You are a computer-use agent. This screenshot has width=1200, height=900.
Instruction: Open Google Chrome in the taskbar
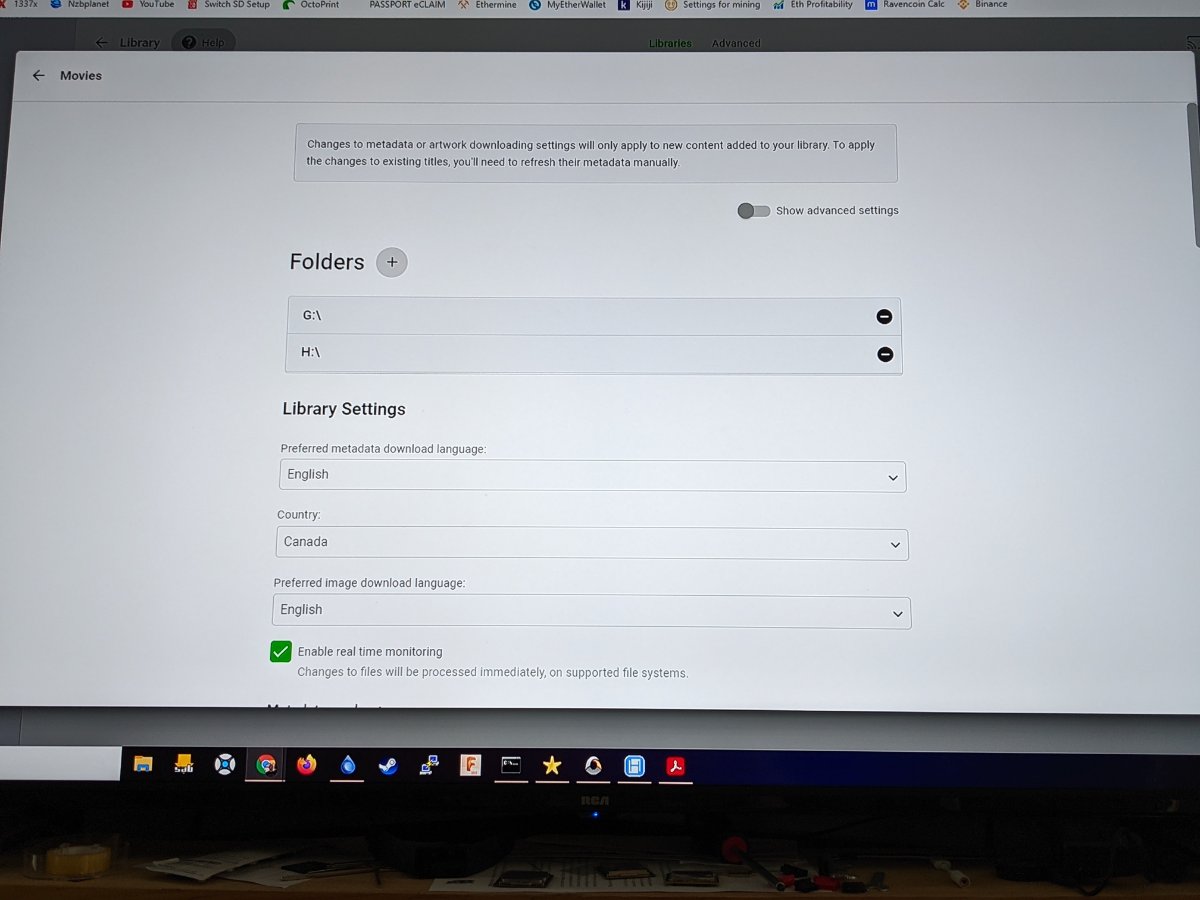point(266,765)
